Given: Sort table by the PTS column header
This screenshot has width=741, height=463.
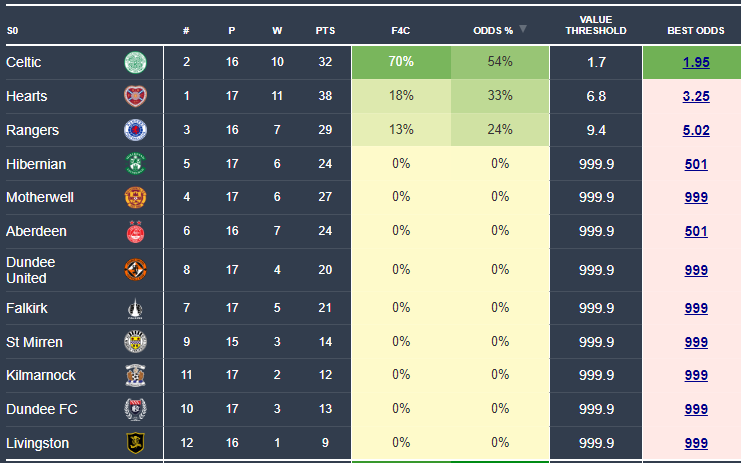Looking at the screenshot, I should [325, 30].
